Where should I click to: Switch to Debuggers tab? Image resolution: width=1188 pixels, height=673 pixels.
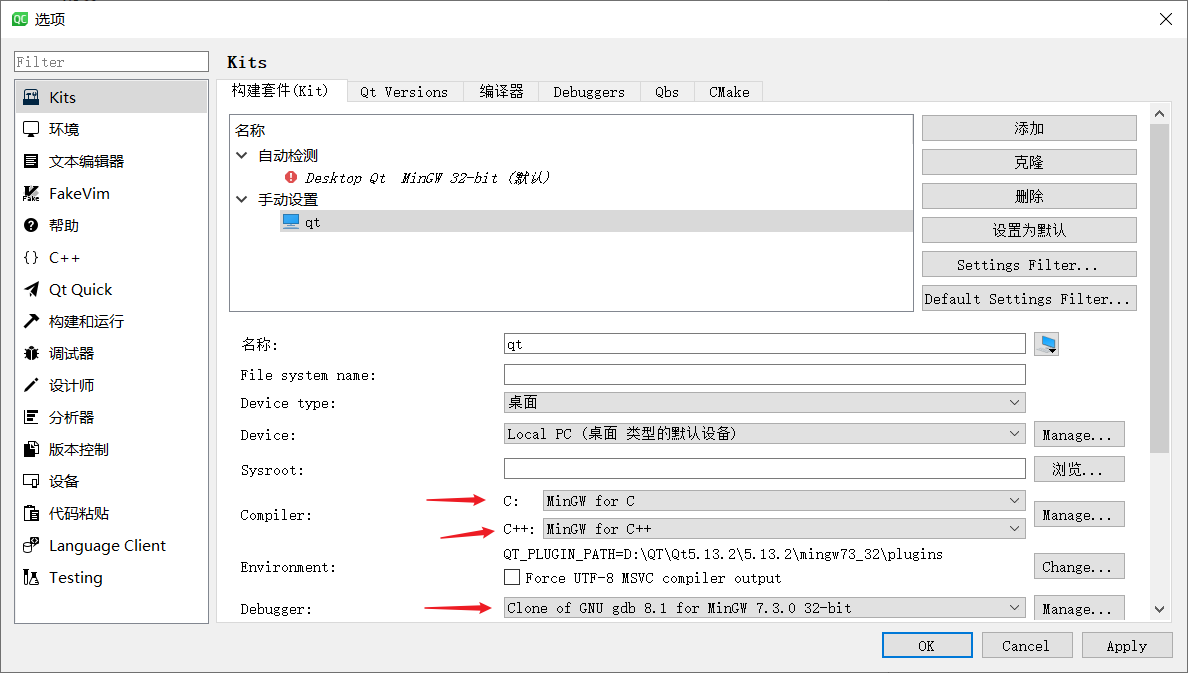589,92
